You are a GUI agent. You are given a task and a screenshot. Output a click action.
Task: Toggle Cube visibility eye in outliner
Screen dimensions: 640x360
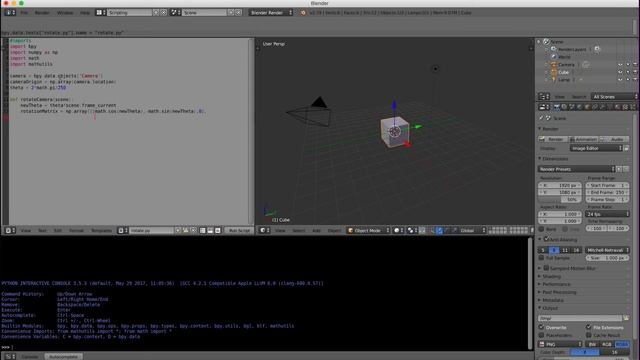(620, 72)
